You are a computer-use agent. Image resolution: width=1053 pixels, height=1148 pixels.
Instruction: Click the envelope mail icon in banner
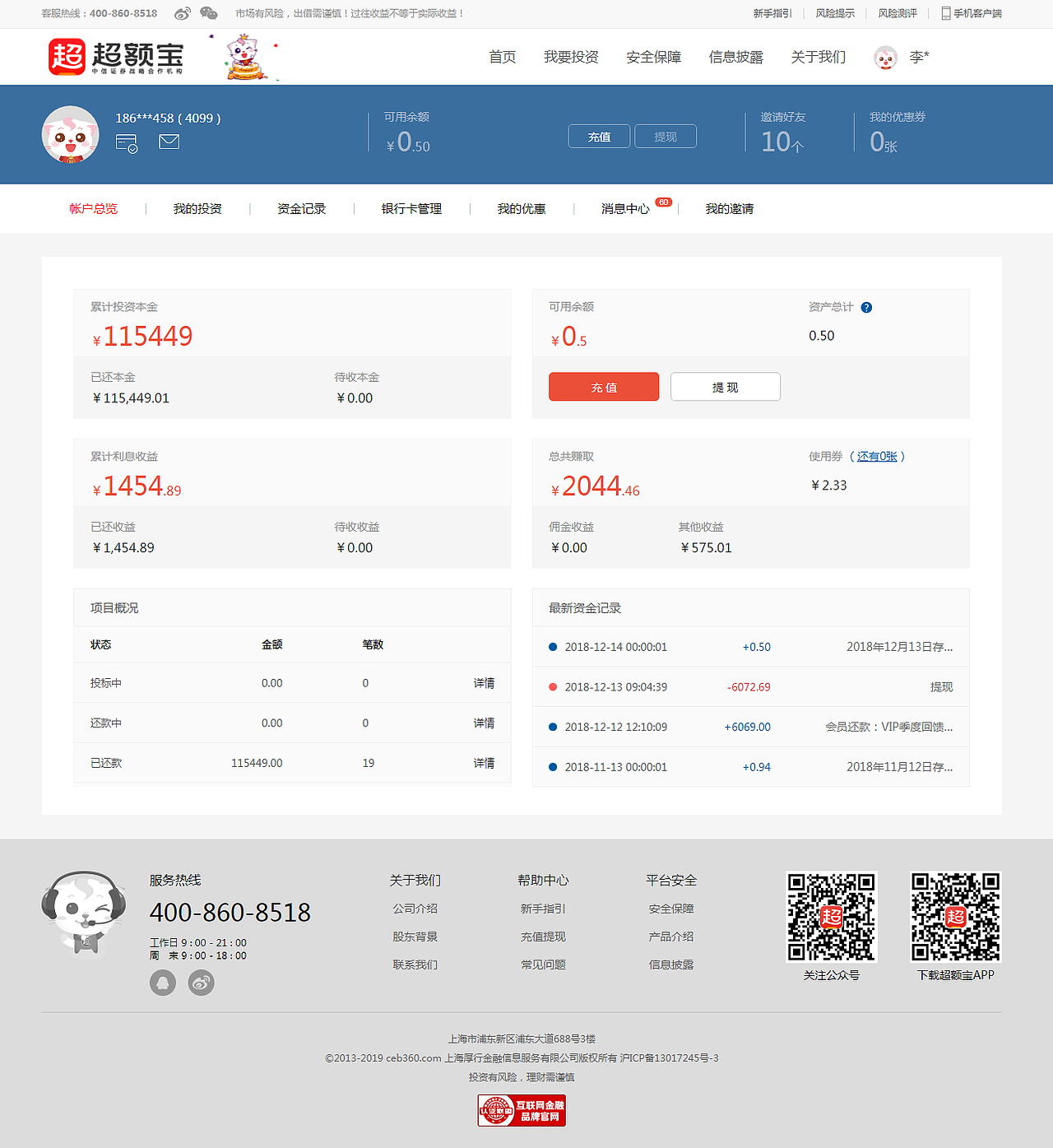pos(169,142)
